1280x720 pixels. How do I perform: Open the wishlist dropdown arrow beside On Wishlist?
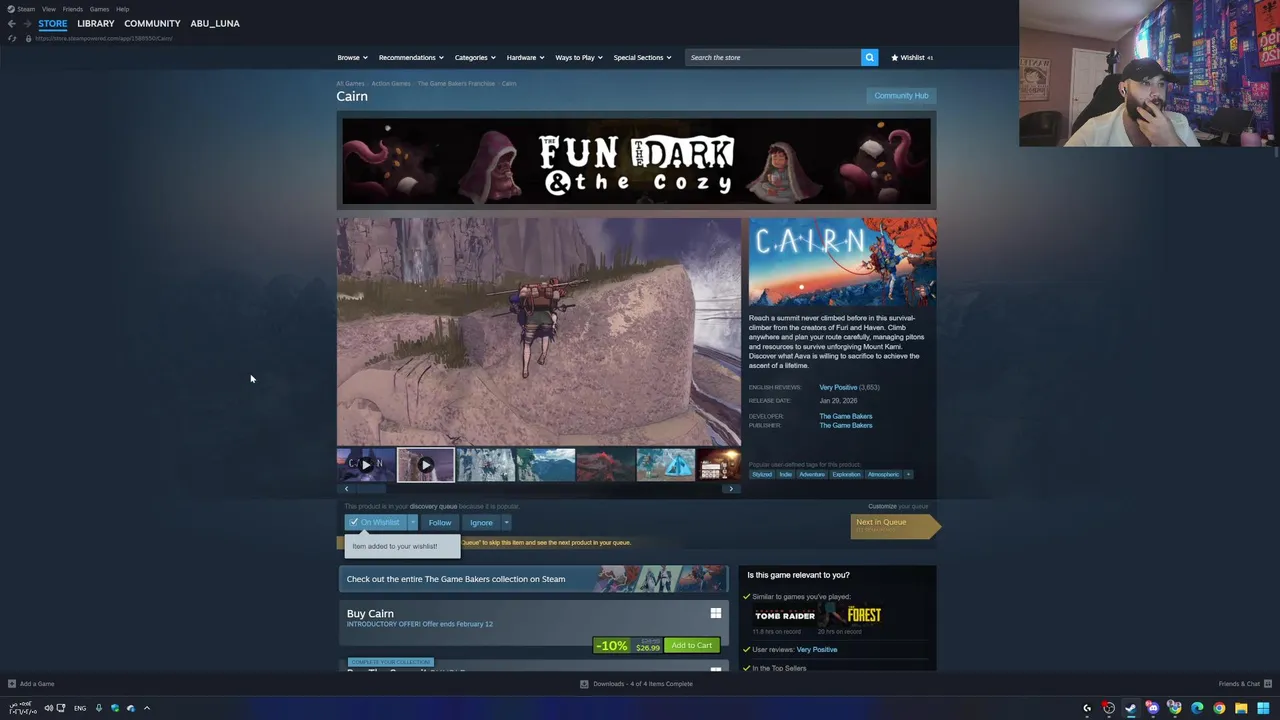[412, 522]
